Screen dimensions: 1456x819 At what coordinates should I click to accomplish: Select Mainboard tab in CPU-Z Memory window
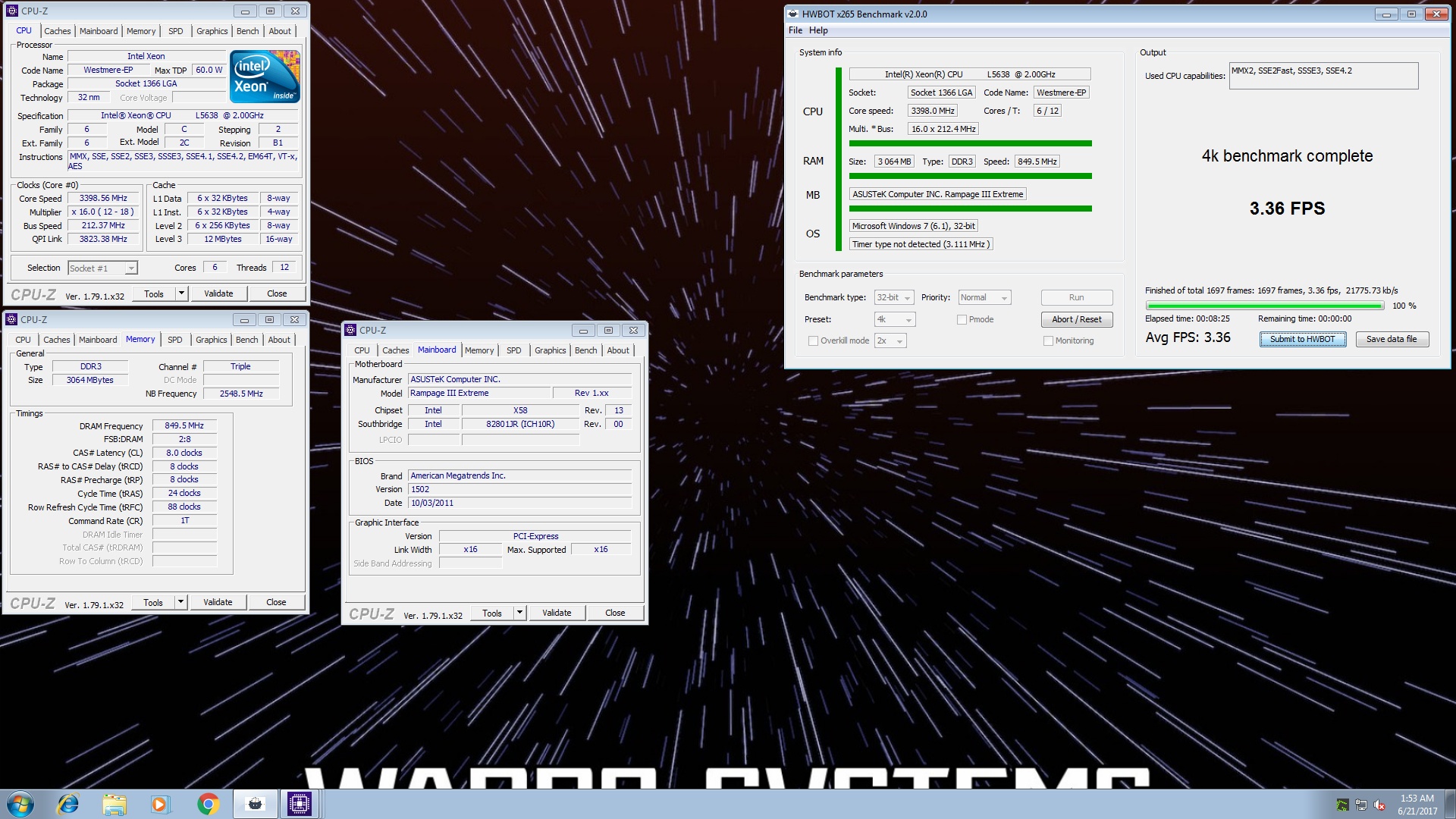pyautogui.click(x=98, y=340)
